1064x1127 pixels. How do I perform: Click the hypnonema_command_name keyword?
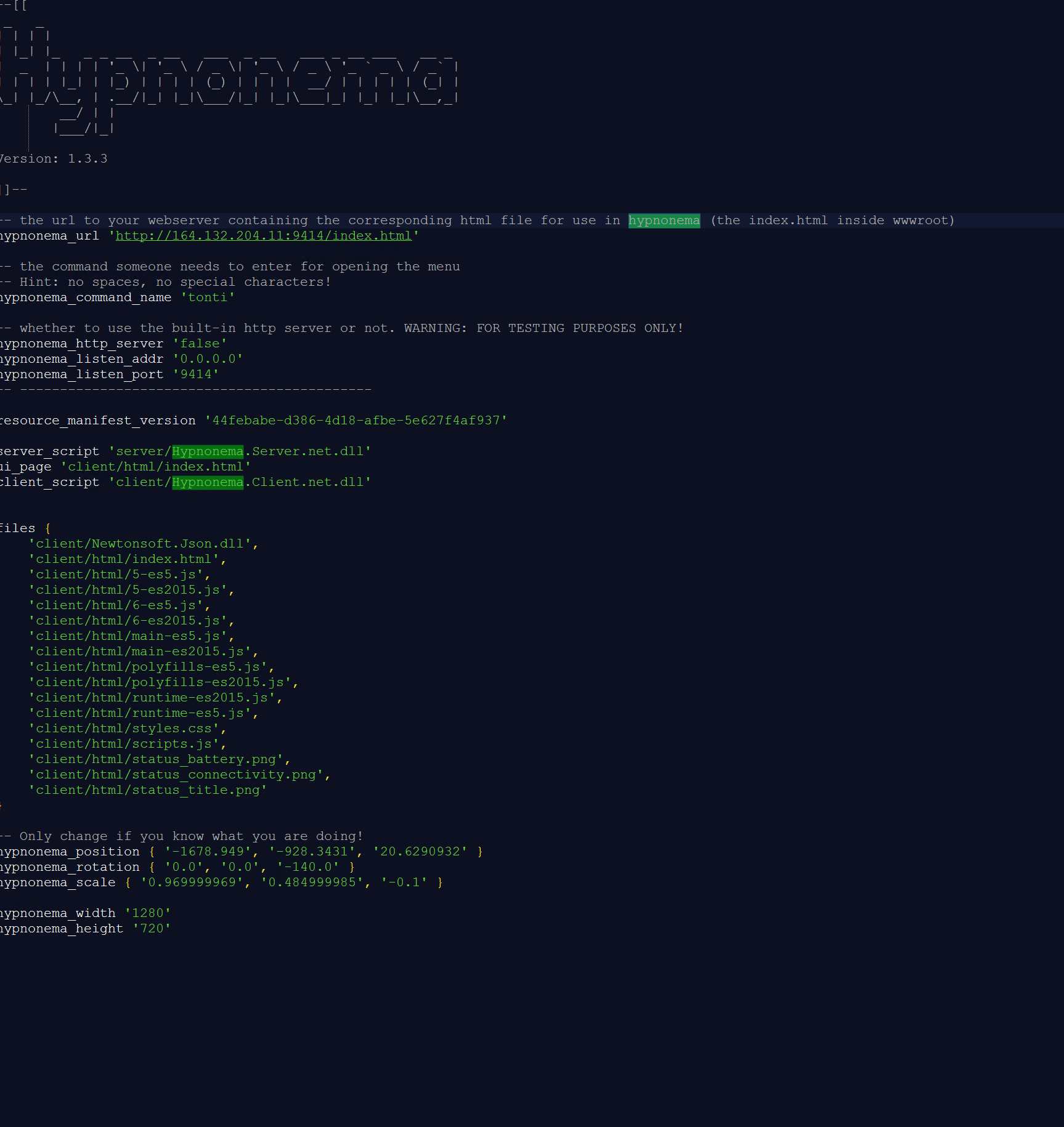coord(85,297)
